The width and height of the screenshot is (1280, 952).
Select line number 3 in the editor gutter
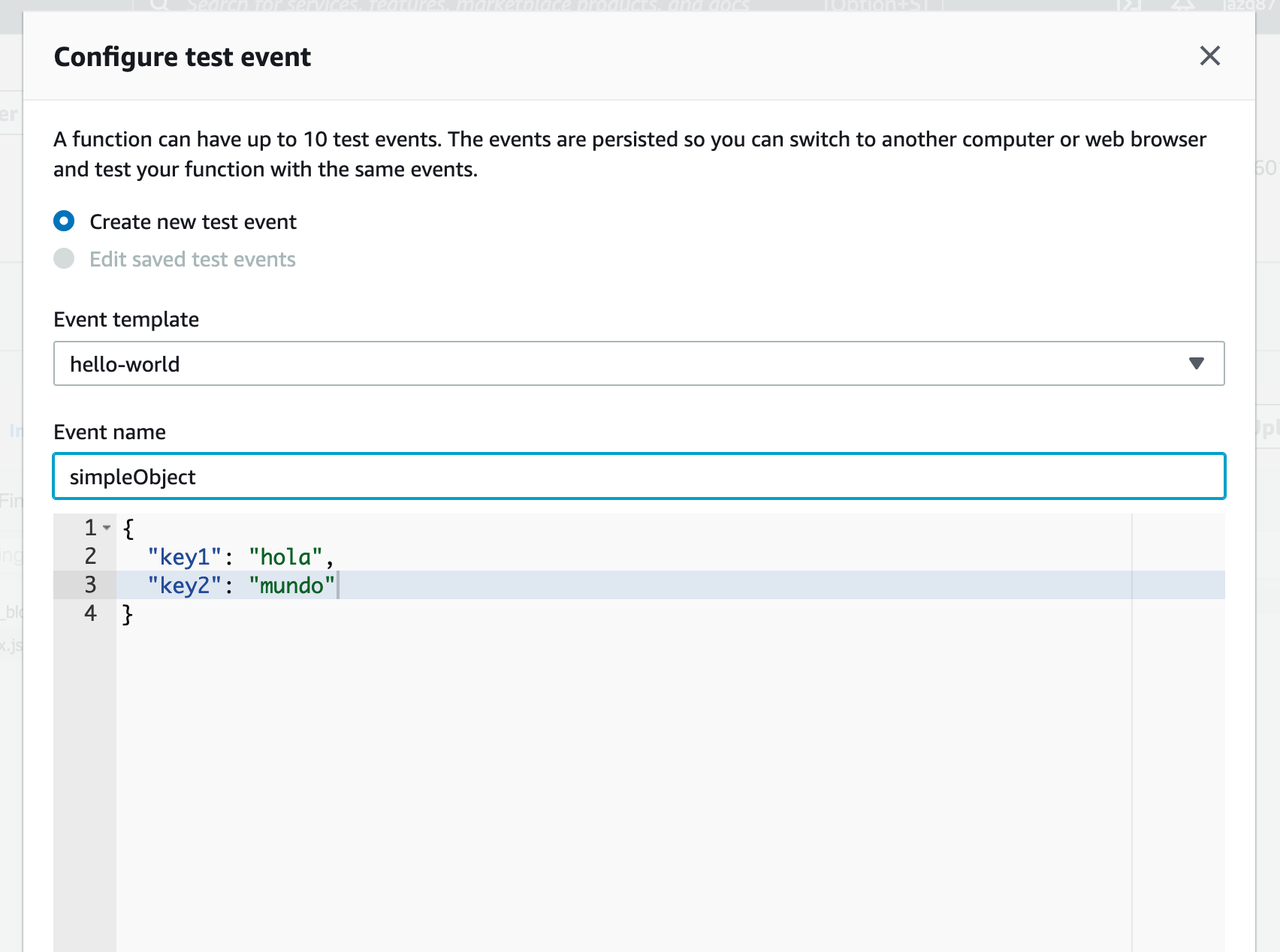click(x=90, y=585)
